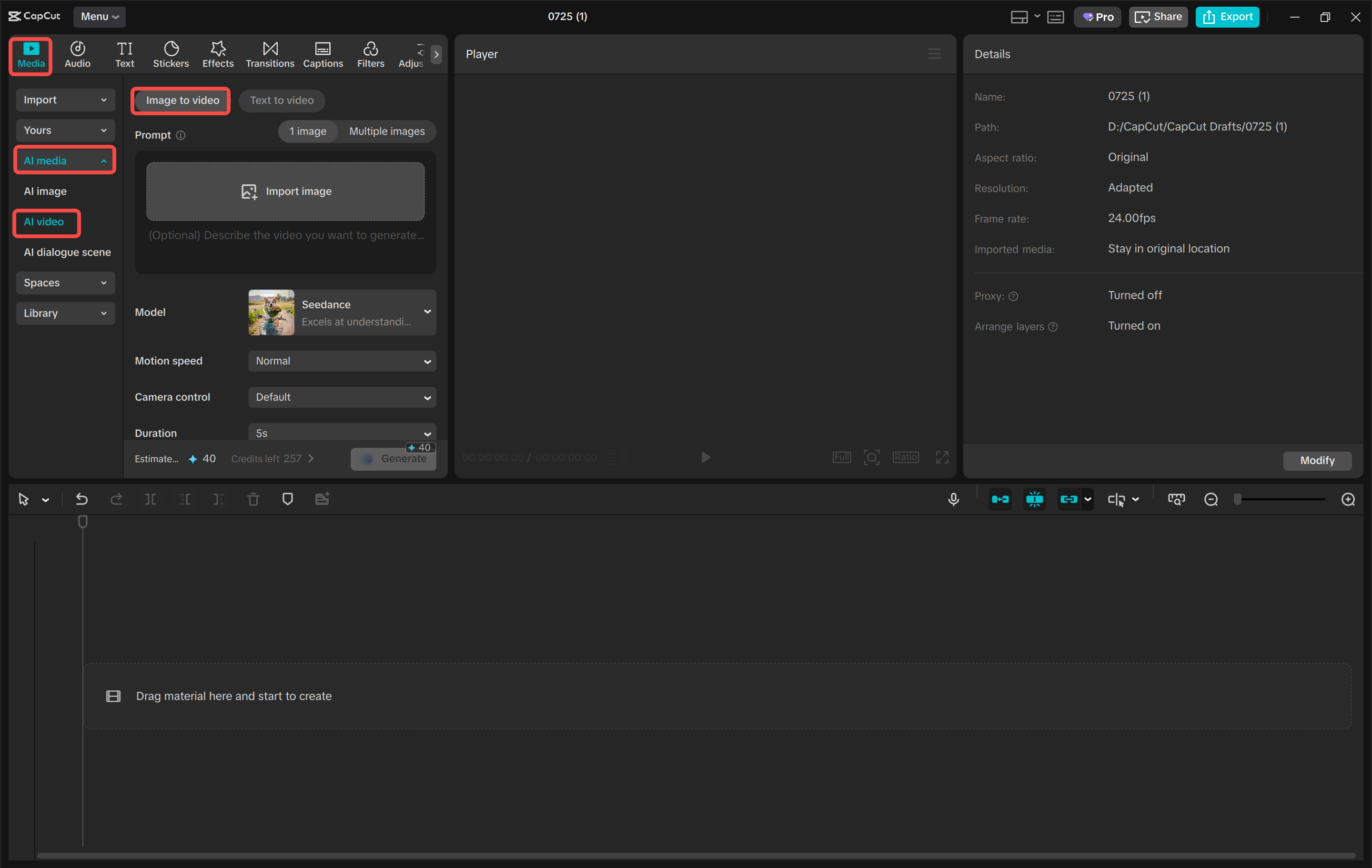Adjust the timeline zoom slider
The image size is (1372, 868).
pos(1279,499)
